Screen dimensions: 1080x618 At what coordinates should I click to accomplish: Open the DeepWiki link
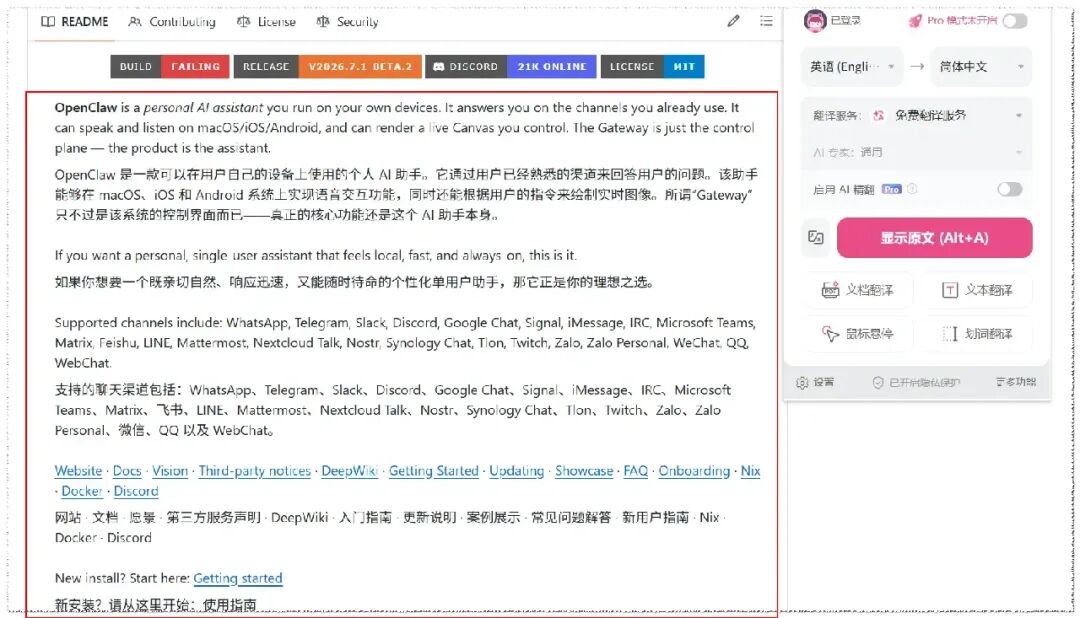coord(349,471)
